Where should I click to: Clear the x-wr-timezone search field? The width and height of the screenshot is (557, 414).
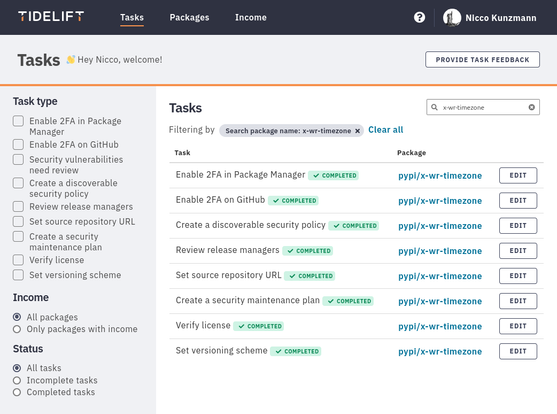[531, 107]
